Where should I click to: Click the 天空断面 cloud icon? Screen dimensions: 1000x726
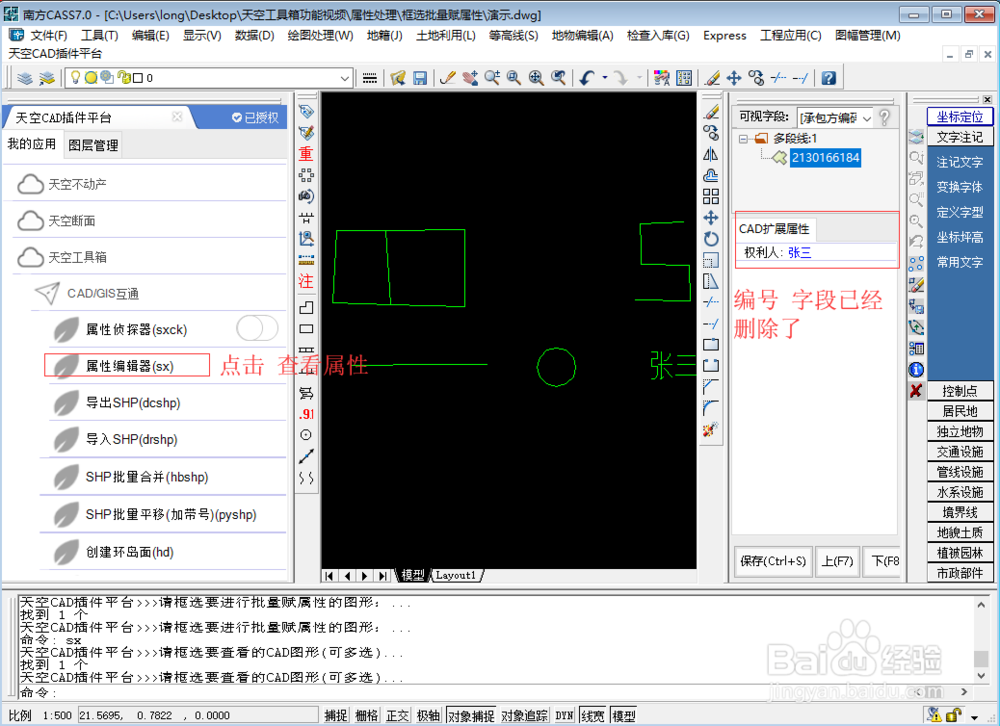click(30, 221)
